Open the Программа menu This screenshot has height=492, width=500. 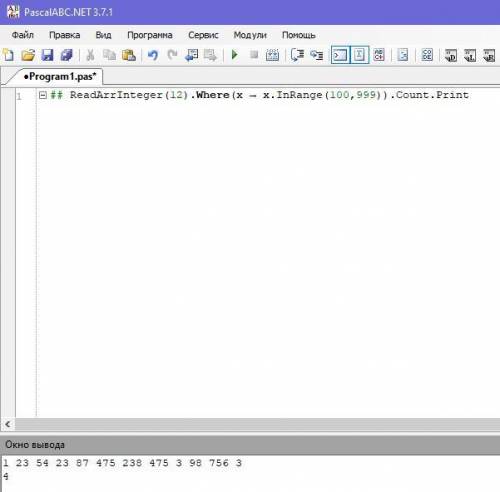(150, 35)
